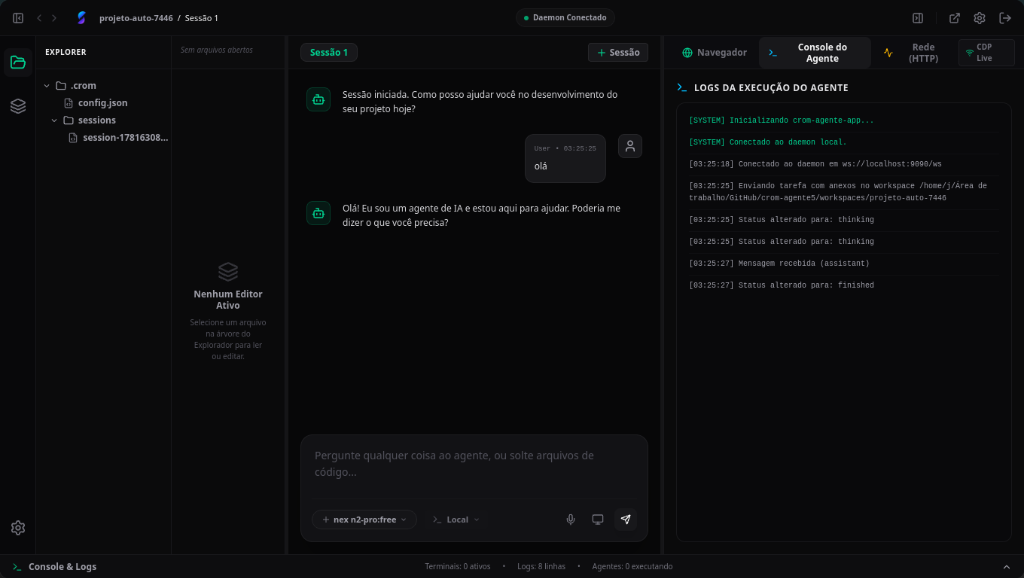The height and width of the screenshot is (578, 1024).
Task: Go back with the left arrow
Action: pos(39,18)
